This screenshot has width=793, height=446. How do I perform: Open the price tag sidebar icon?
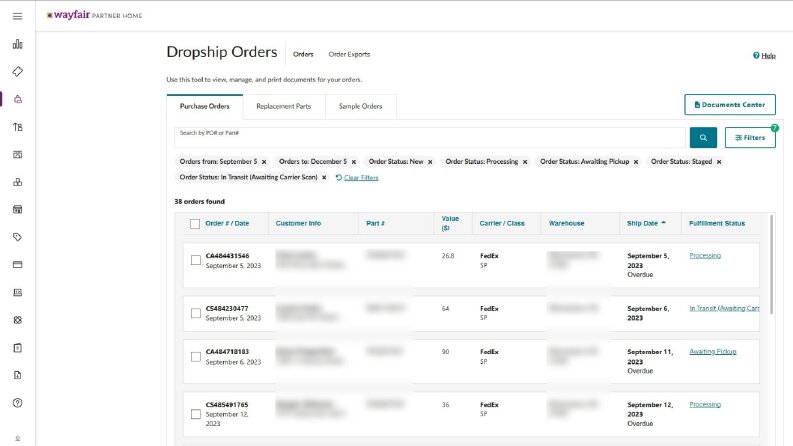(x=18, y=237)
